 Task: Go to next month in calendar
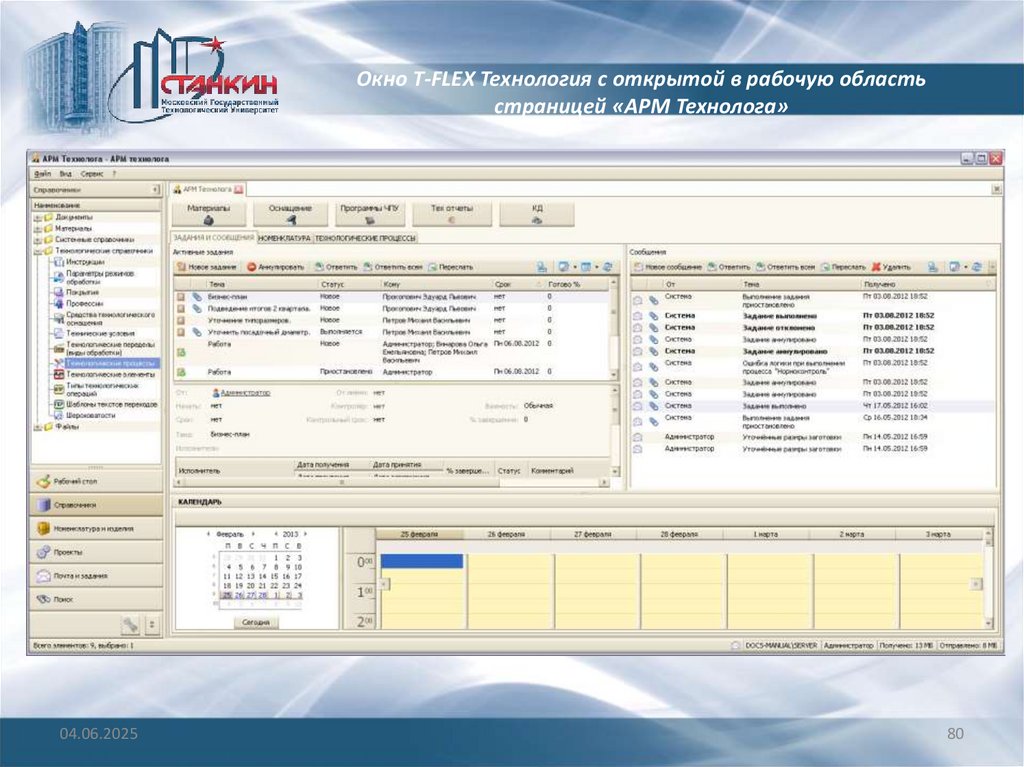253,534
